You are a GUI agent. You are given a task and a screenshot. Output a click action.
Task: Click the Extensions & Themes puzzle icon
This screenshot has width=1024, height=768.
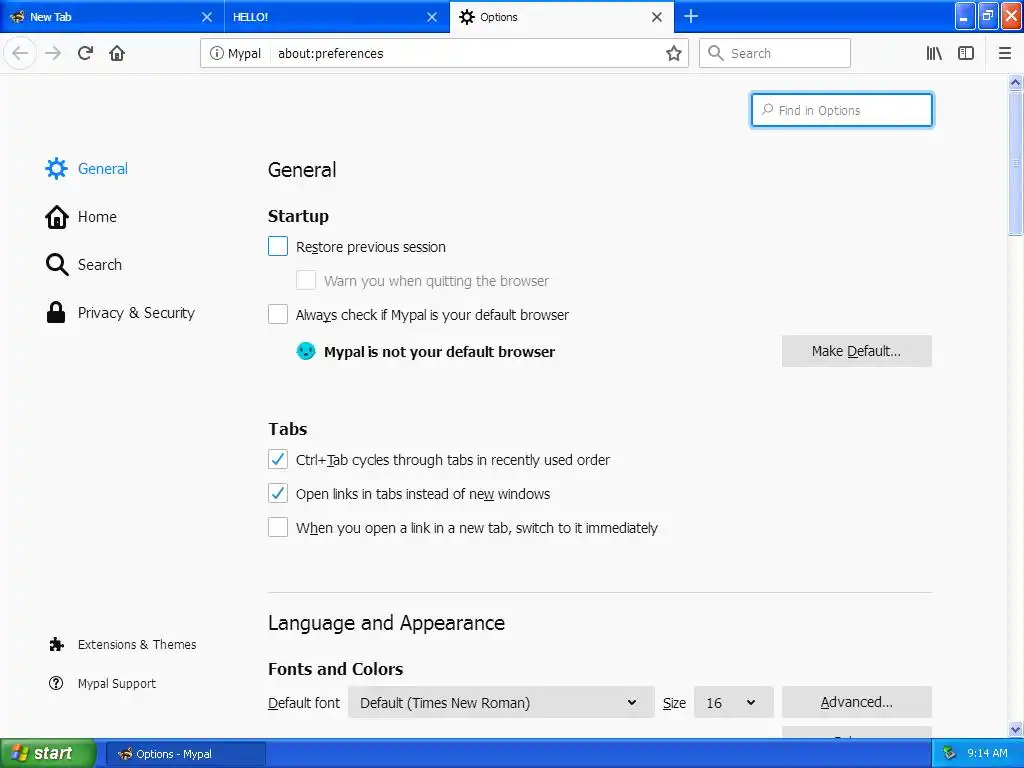[56, 645]
